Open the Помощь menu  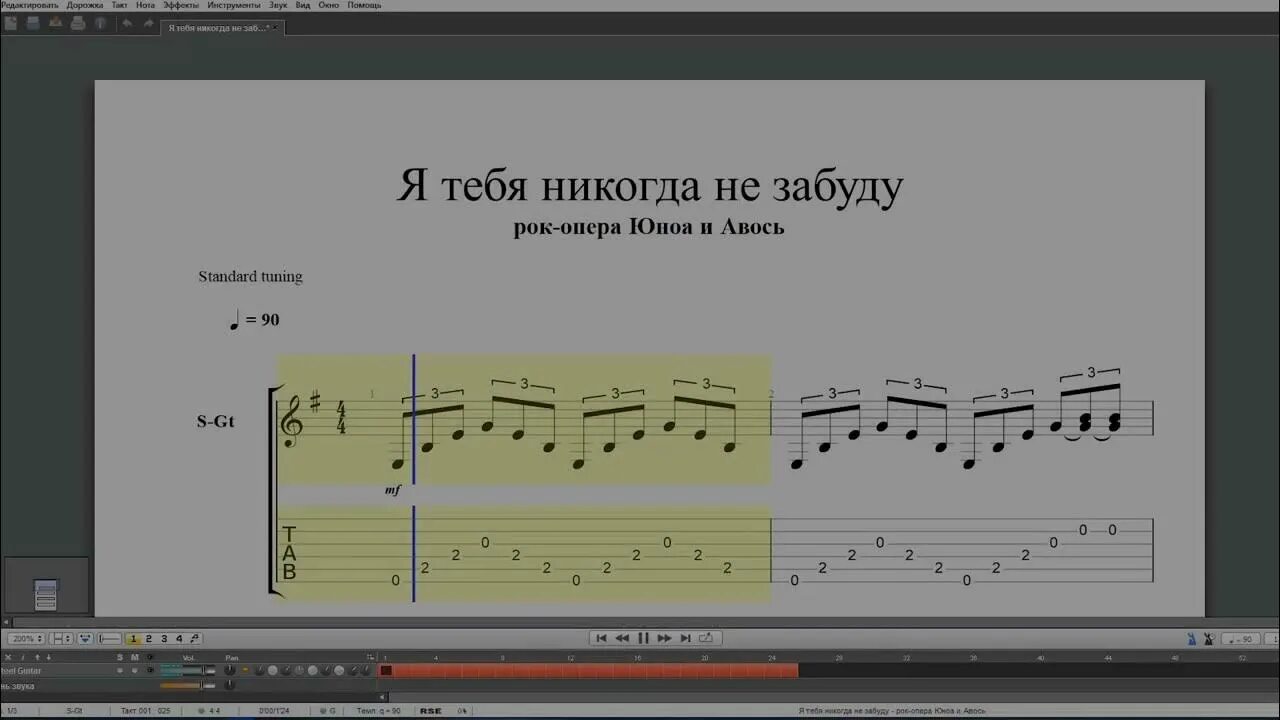364,5
